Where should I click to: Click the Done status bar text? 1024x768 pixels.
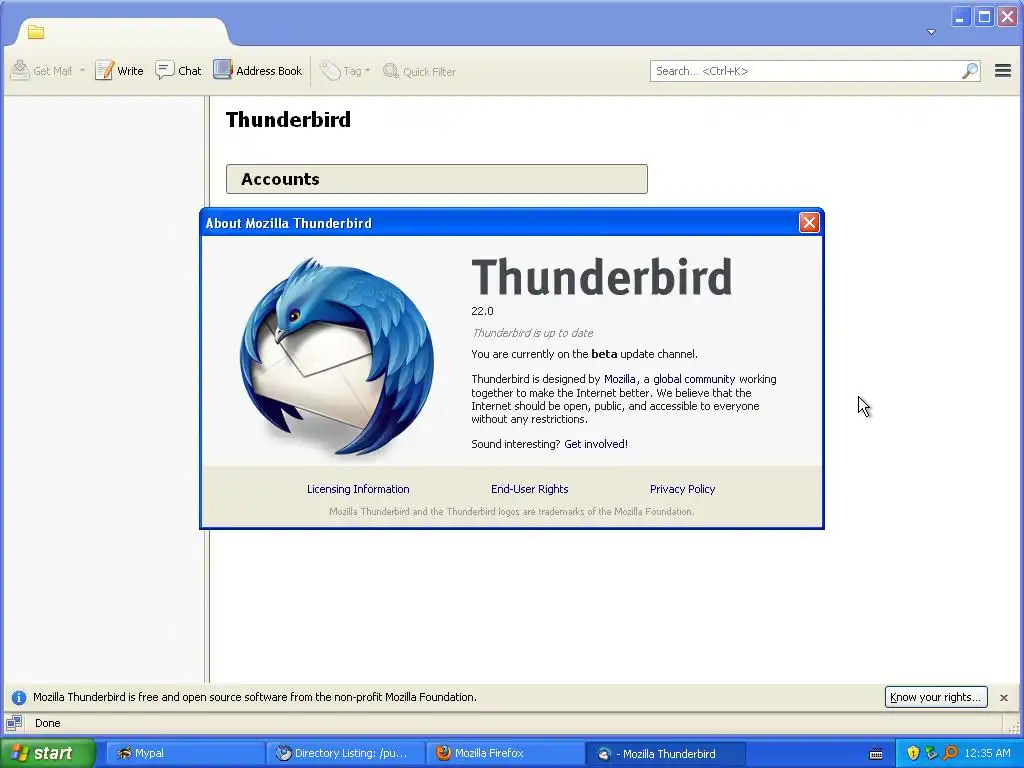[x=48, y=723]
